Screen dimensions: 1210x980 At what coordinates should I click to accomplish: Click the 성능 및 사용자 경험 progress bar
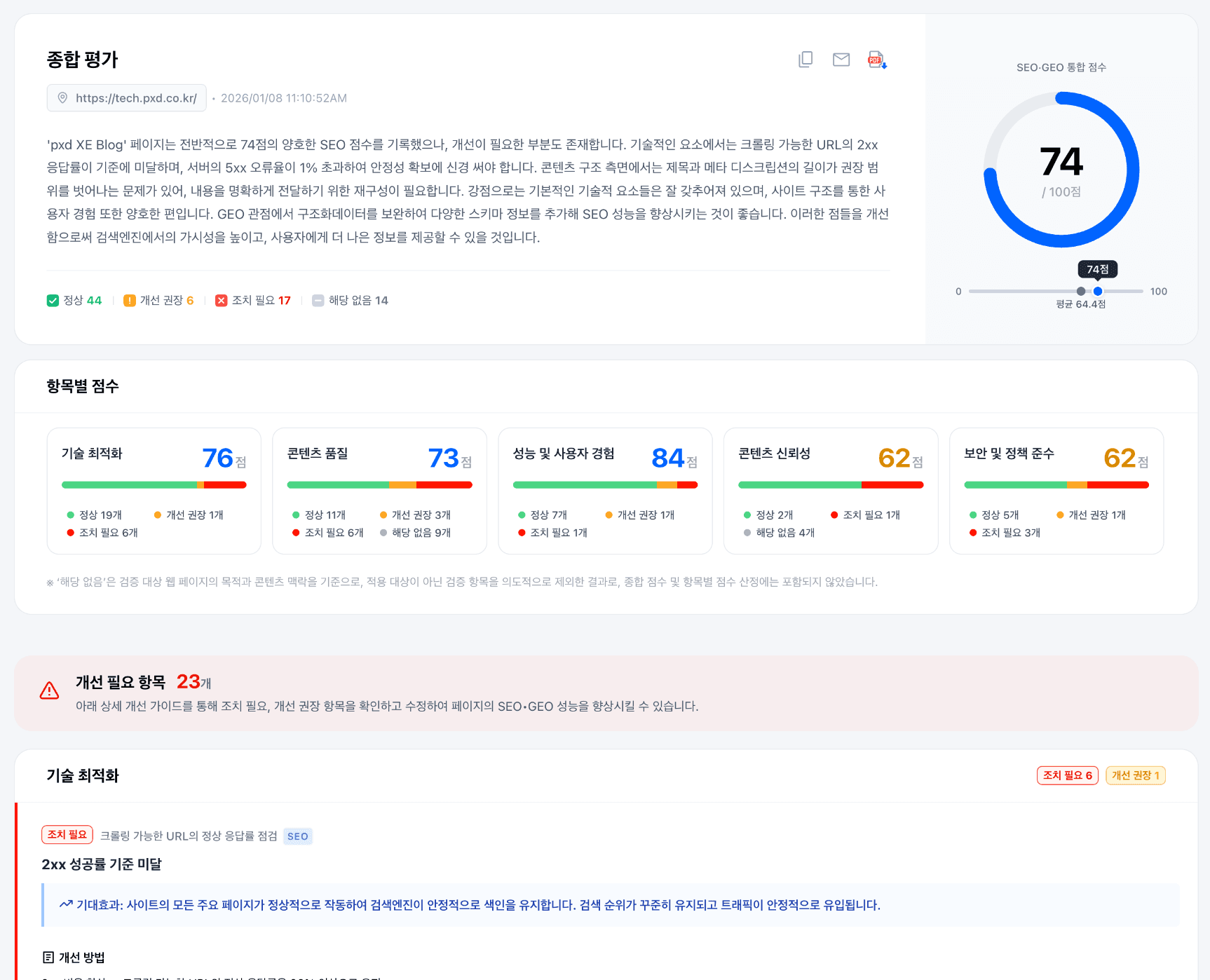point(606,485)
